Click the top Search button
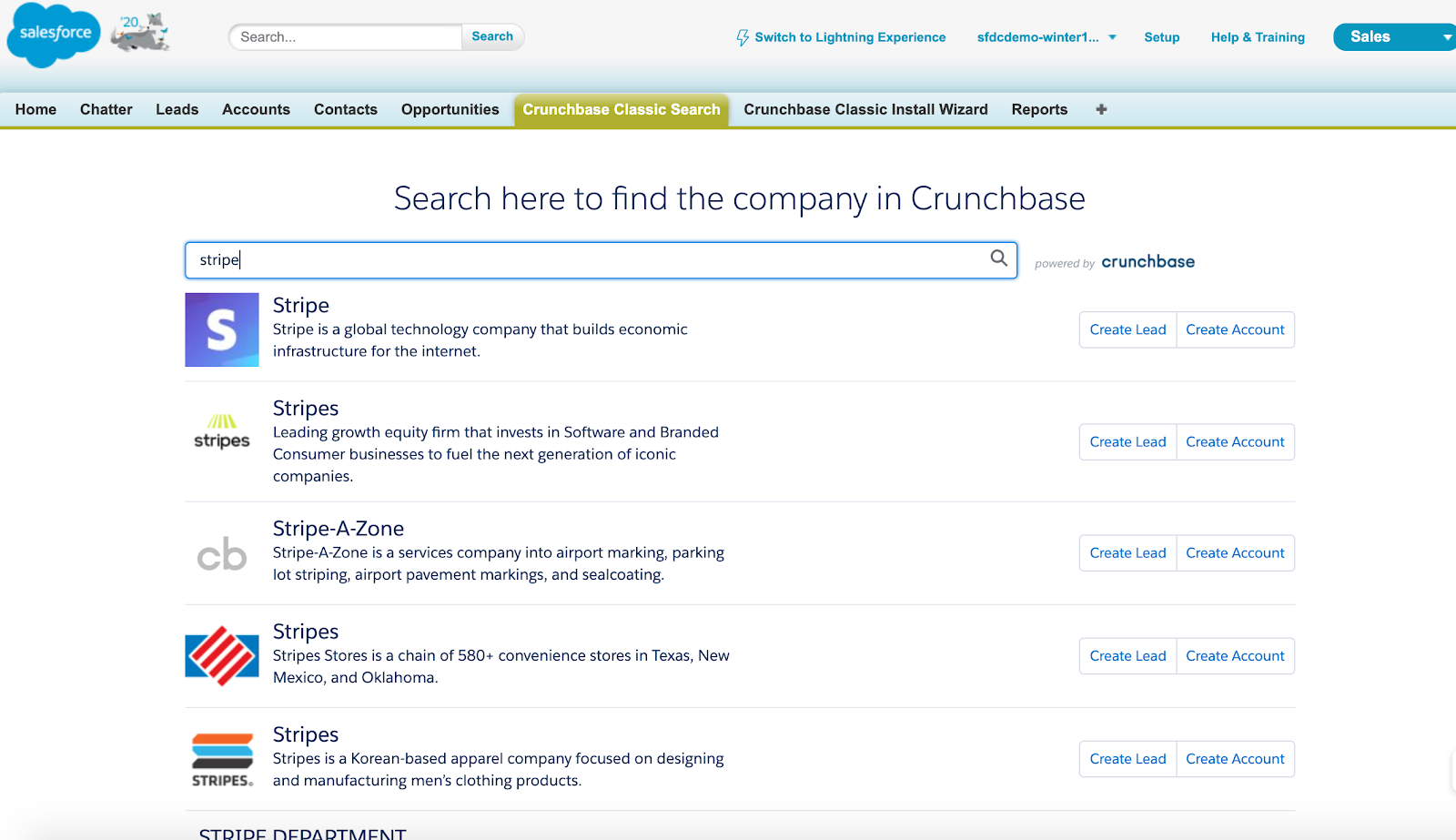The width and height of the screenshot is (1456, 840). 492,36
